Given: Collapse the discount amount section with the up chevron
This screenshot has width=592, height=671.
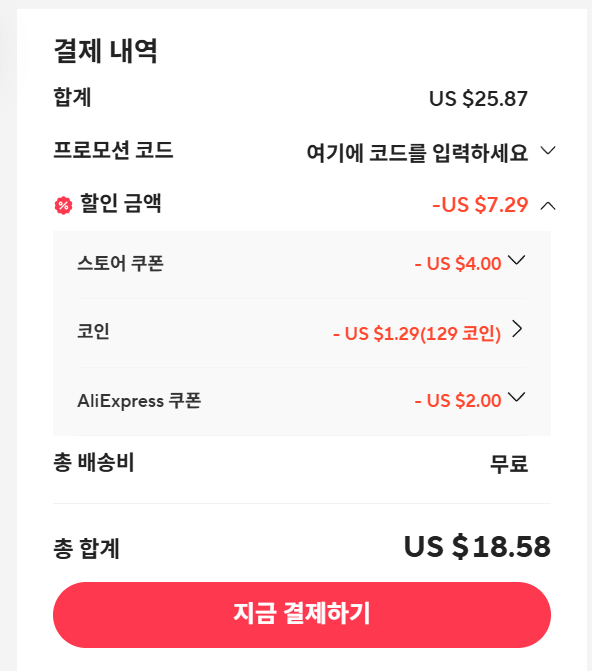Looking at the screenshot, I should 547,206.
